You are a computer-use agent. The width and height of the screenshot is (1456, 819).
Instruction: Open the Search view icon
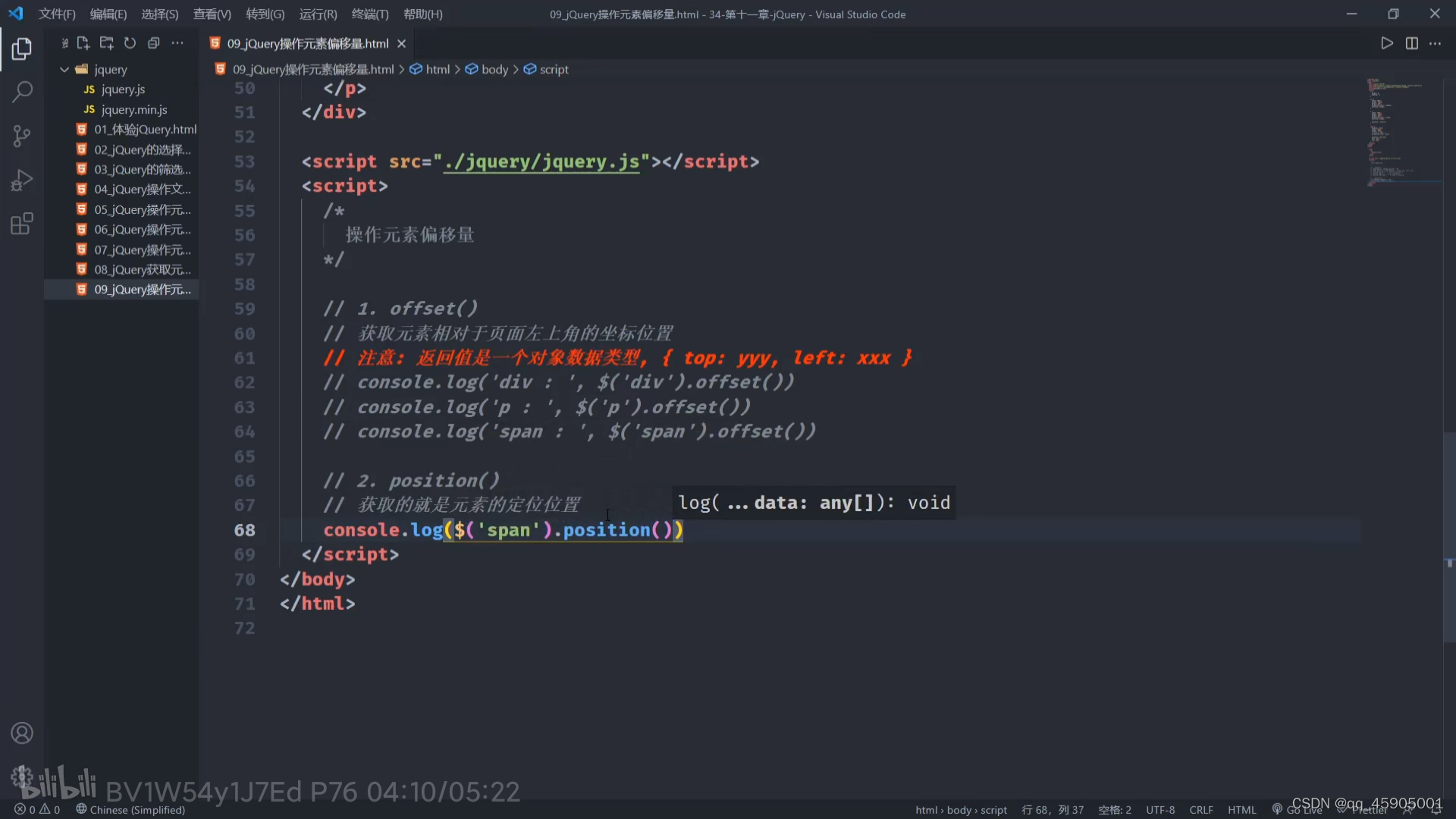tap(22, 93)
